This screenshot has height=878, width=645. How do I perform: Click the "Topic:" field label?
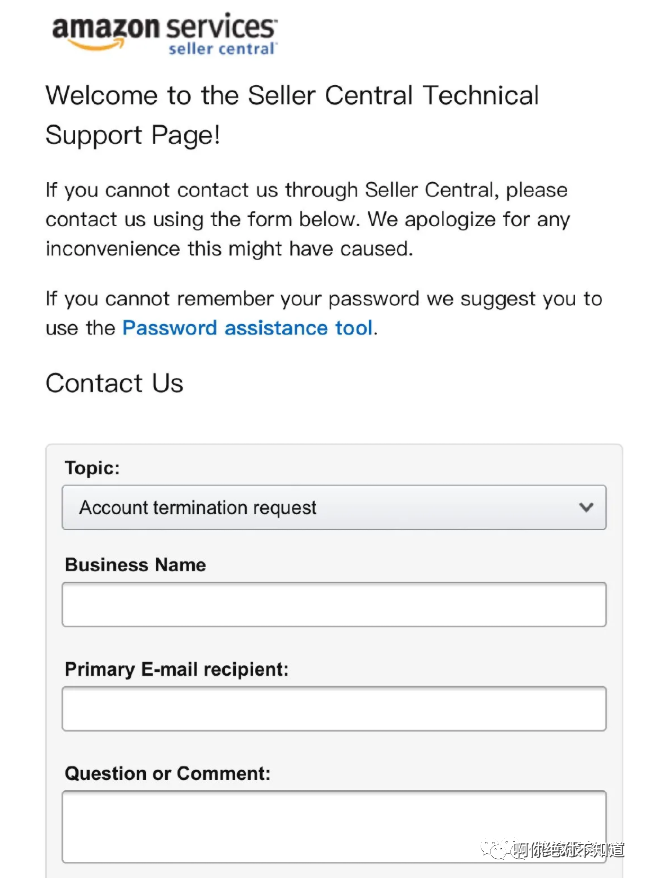pos(92,468)
